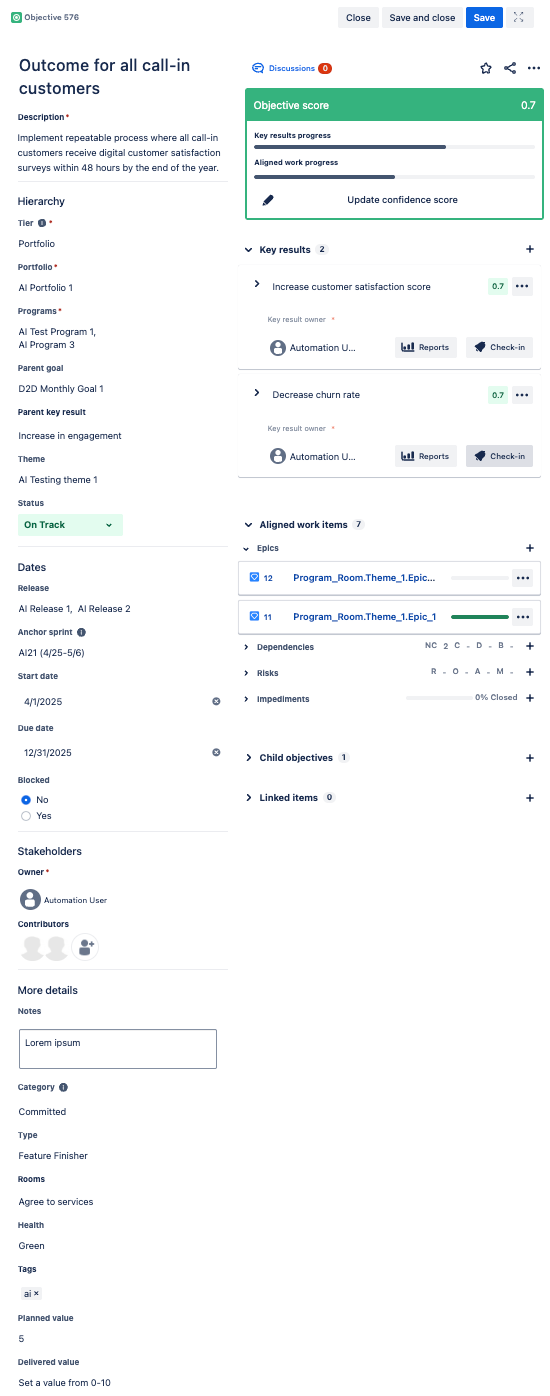Image resolution: width=550 pixels, height=1396 pixels.
Task: Click the Aligned work progress bar
Action: (394, 177)
